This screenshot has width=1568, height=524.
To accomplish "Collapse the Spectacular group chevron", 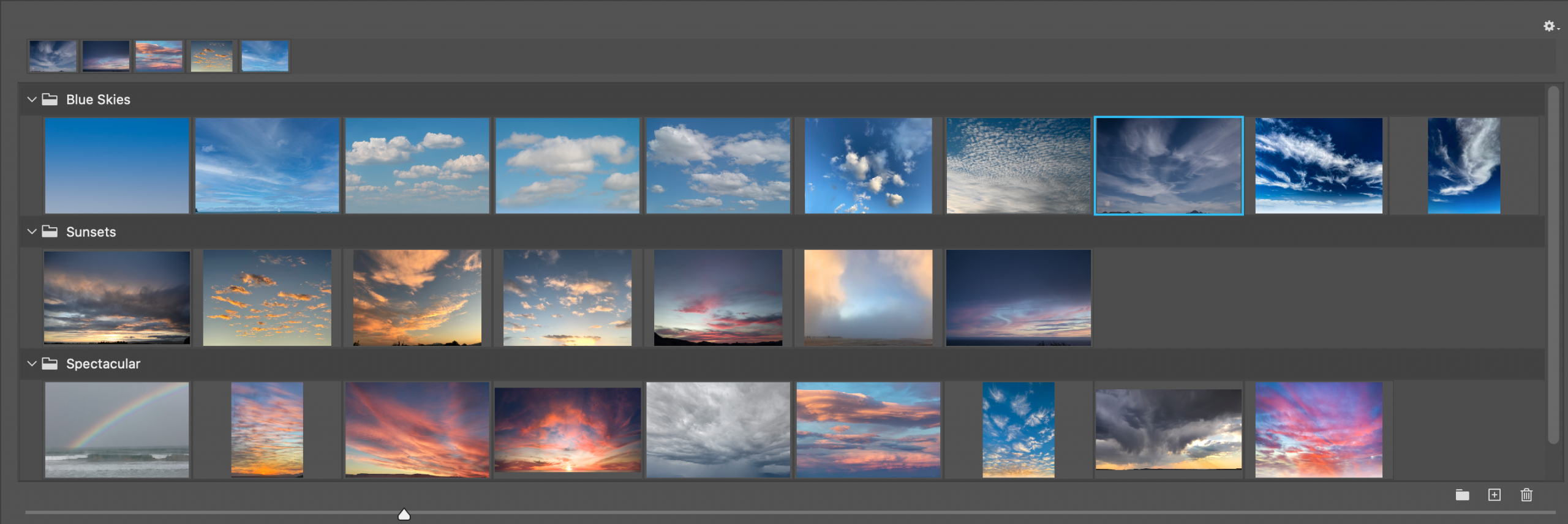I will [32, 364].
